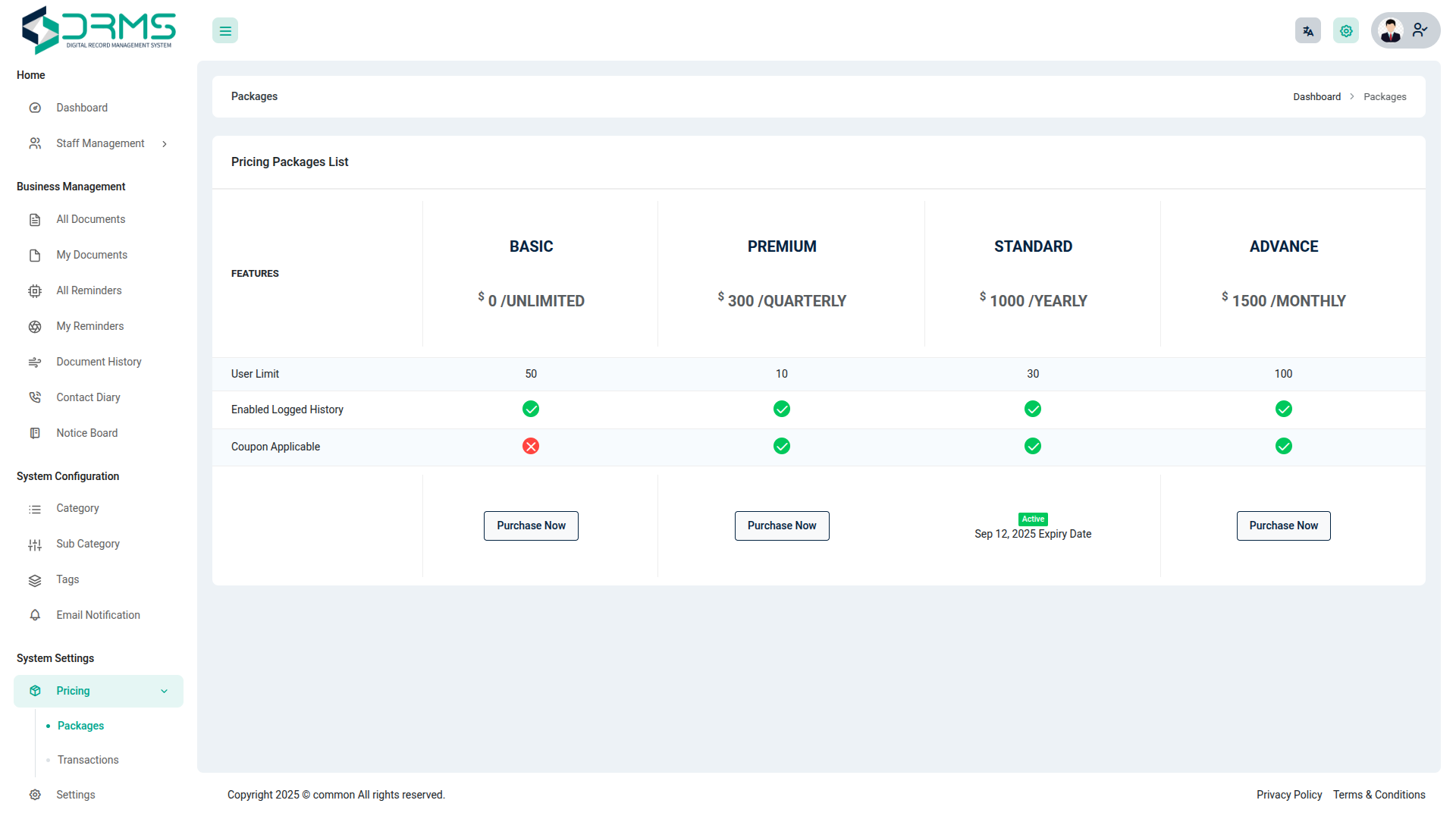
Task: Purchase the Advance package now
Action: coord(1283,526)
